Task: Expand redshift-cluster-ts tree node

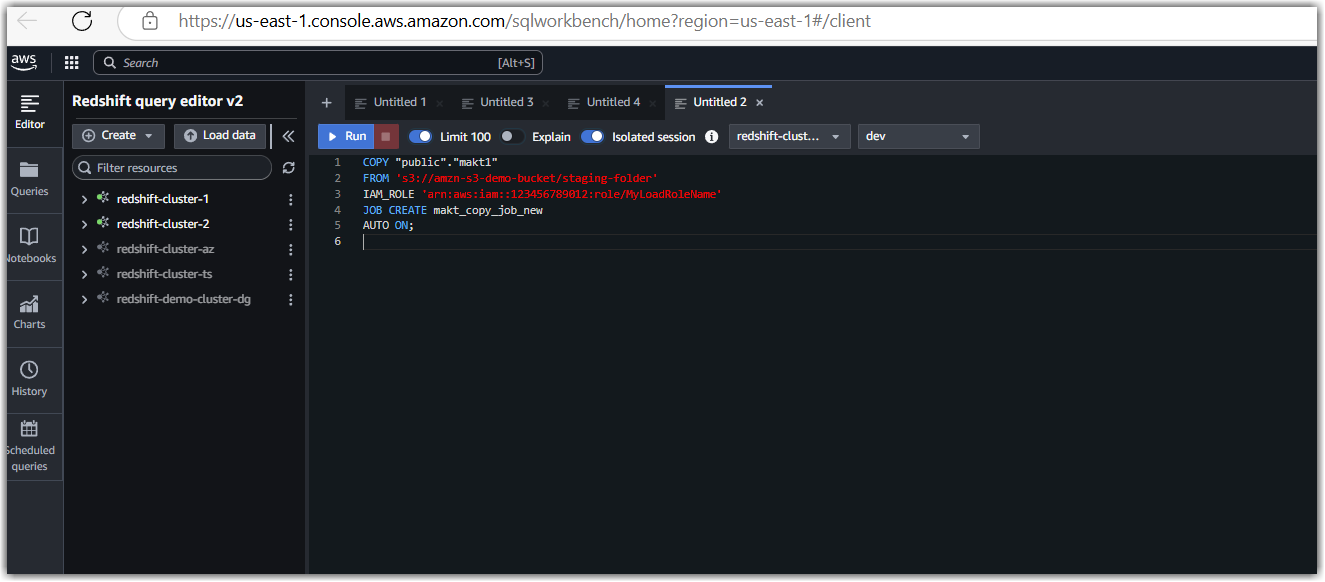Action: point(85,274)
